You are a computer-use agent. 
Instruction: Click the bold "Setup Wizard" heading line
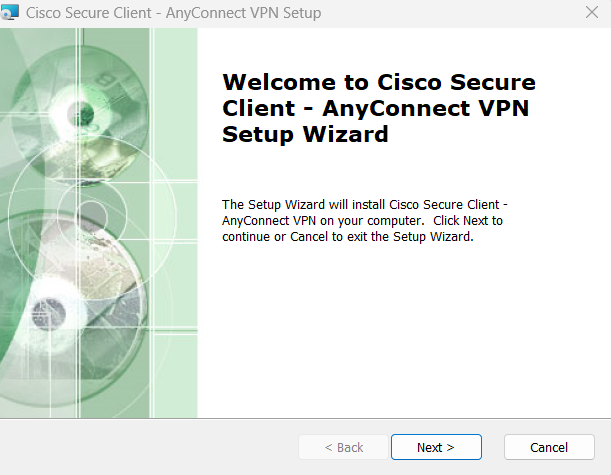[304, 134]
